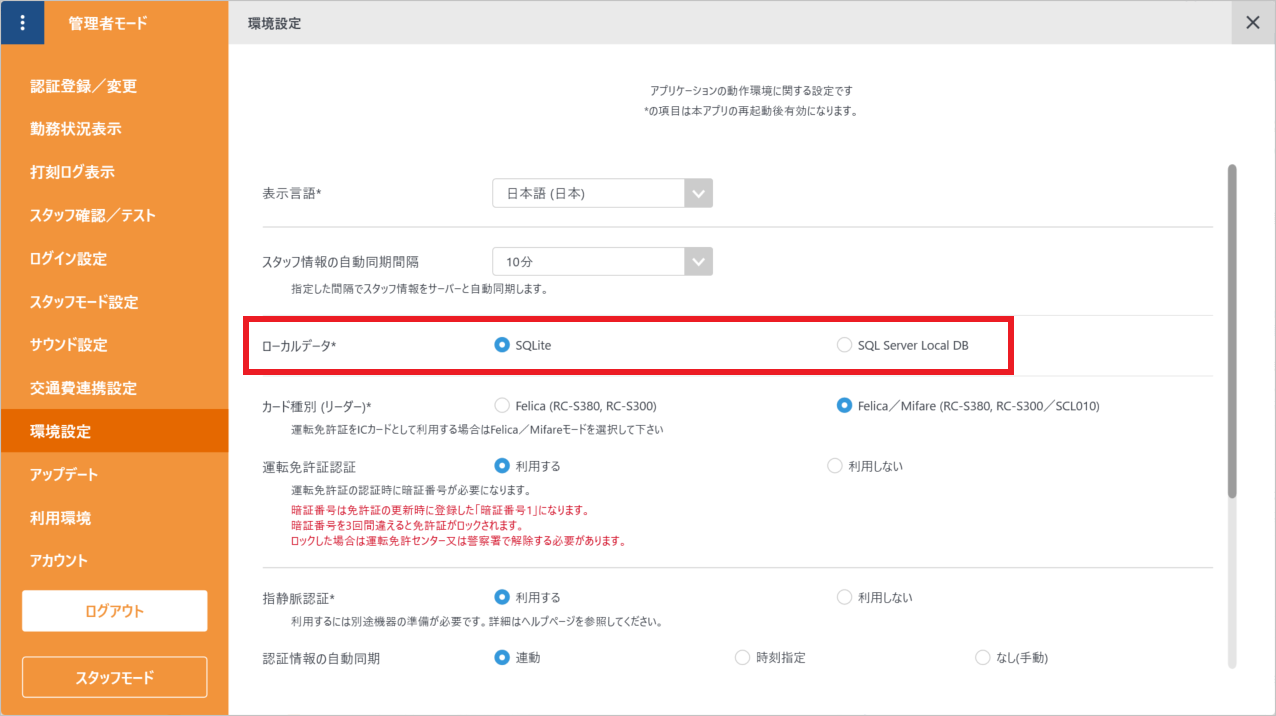Set 認証情報の自動同期 to なし(手動)

click(1011, 657)
